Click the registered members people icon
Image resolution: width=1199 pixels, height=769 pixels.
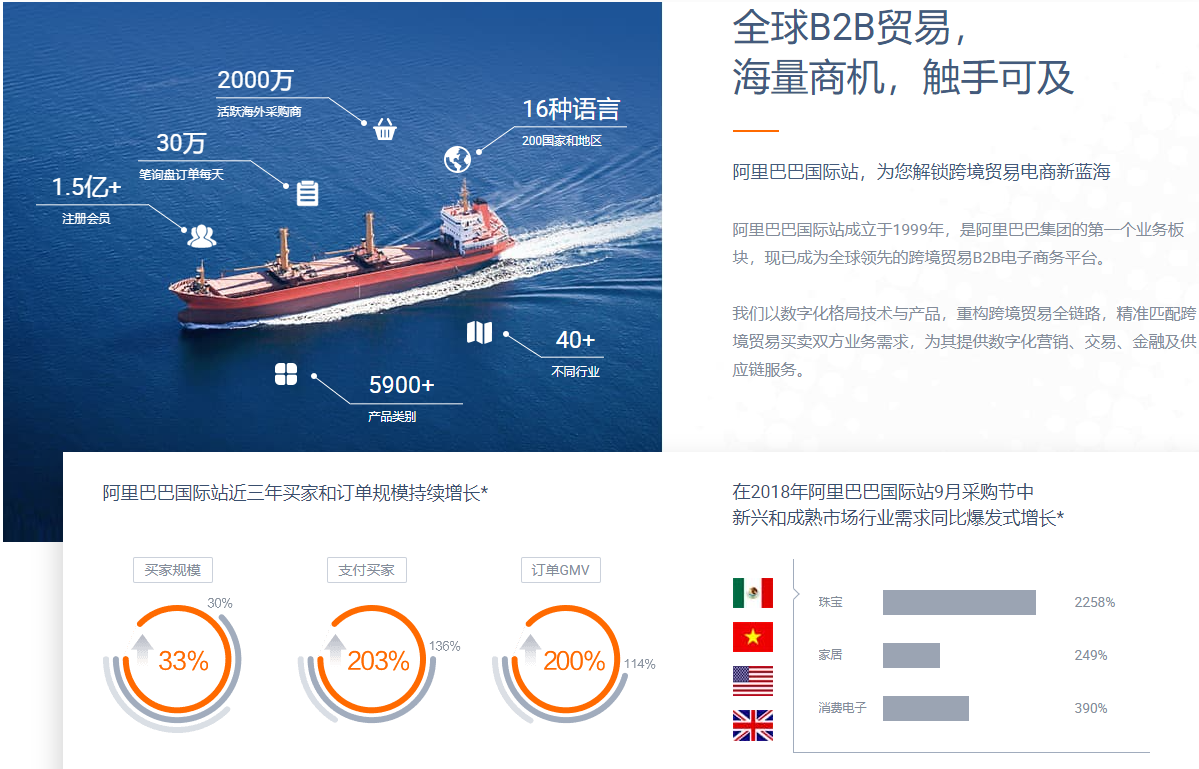(201, 236)
